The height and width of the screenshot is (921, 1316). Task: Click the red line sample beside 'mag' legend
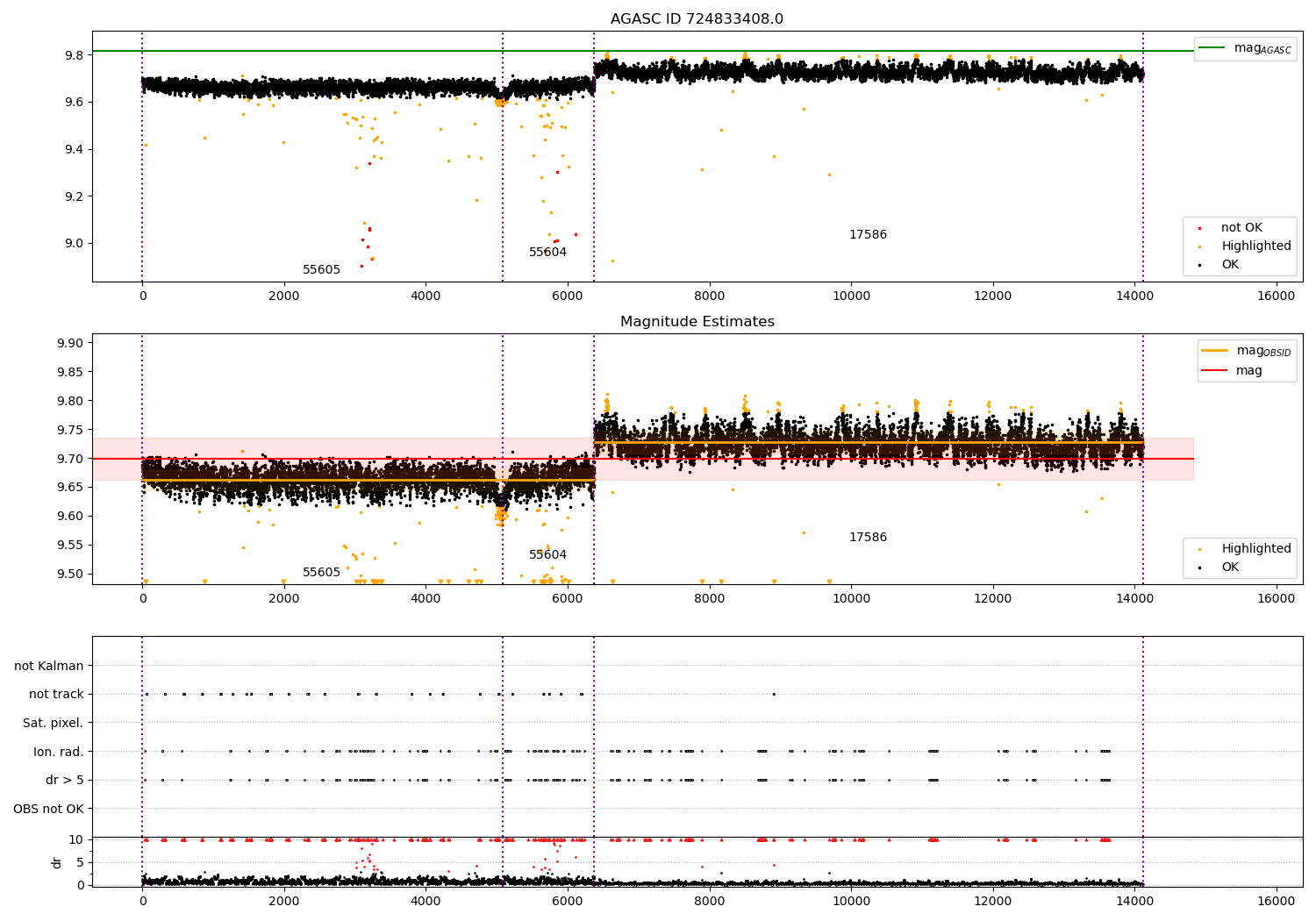(x=1215, y=371)
